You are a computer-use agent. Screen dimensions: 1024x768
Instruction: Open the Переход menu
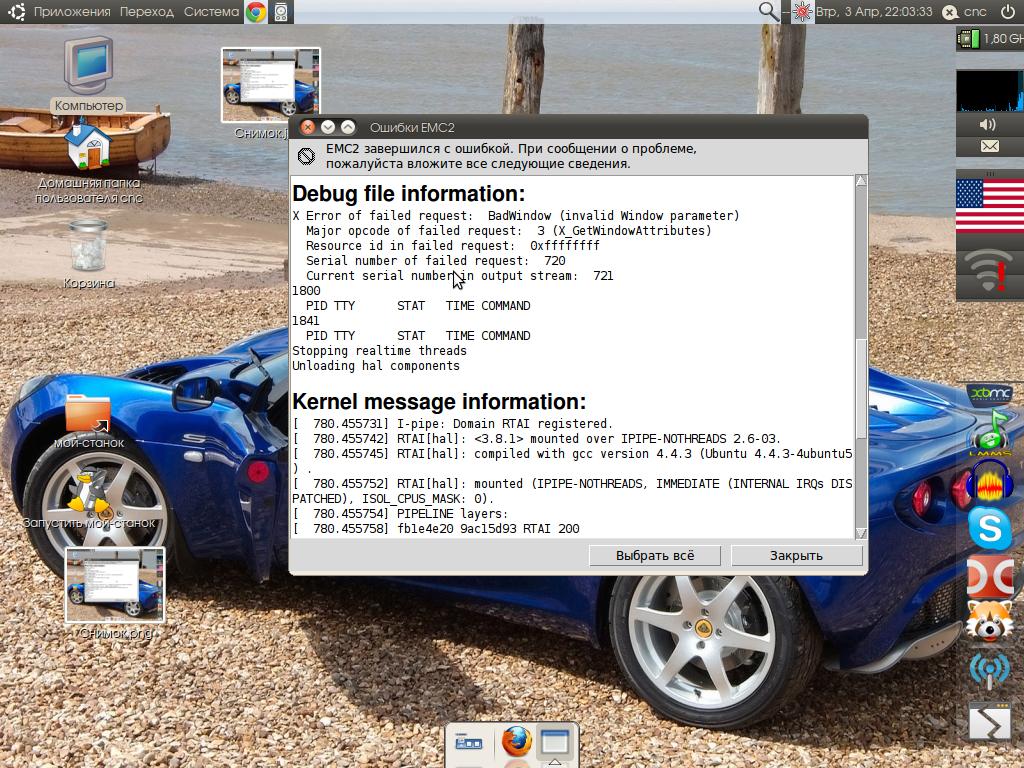[x=147, y=12]
